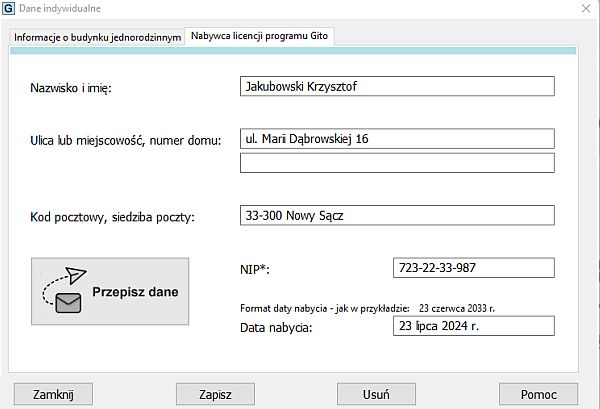This screenshot has width=600, height=409.
Task: Select the postal code field 33-300 Nowy Sącz
Action: coord(397,215)
